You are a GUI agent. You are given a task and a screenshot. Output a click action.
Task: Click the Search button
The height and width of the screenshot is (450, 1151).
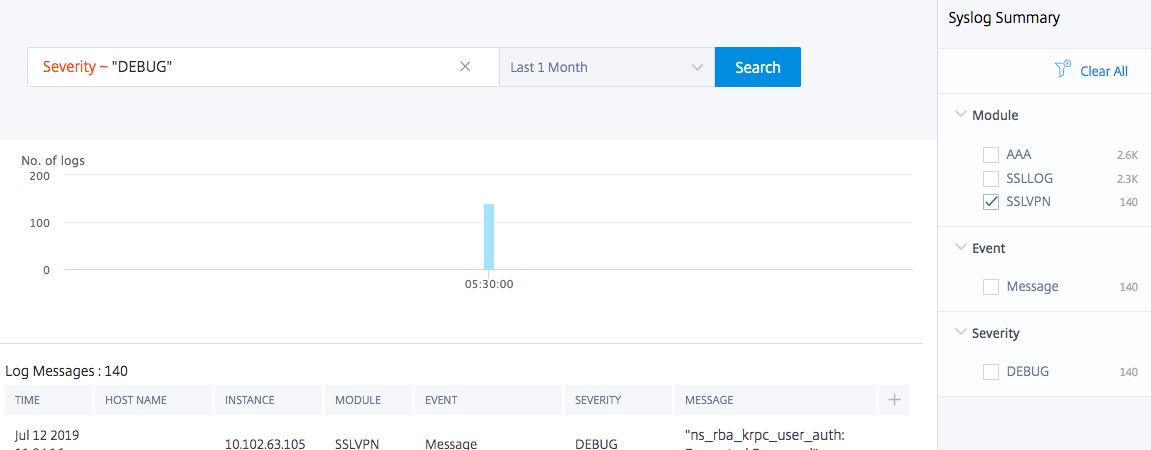[x=758, y=67]
